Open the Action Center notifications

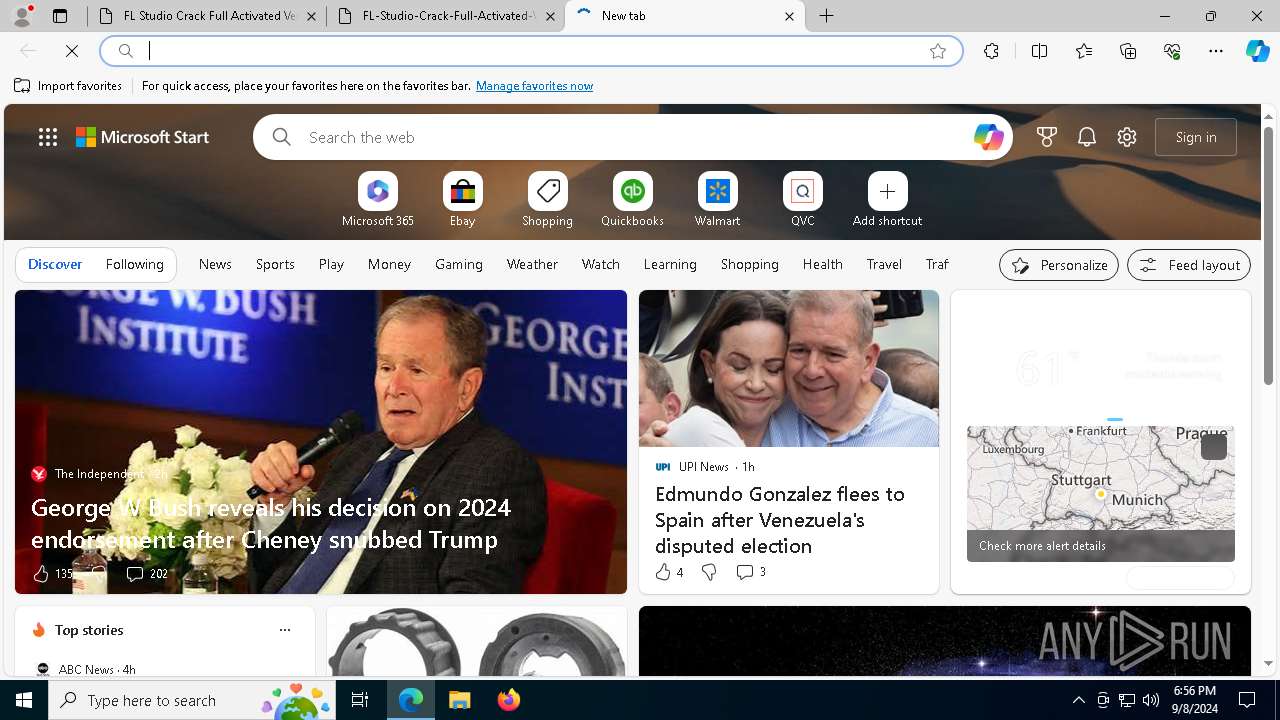[x=1247, y=700]
